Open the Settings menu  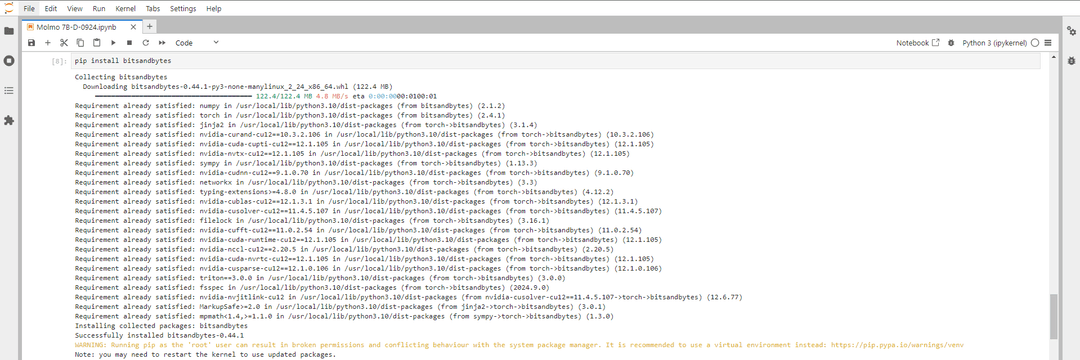pos(183,9)
